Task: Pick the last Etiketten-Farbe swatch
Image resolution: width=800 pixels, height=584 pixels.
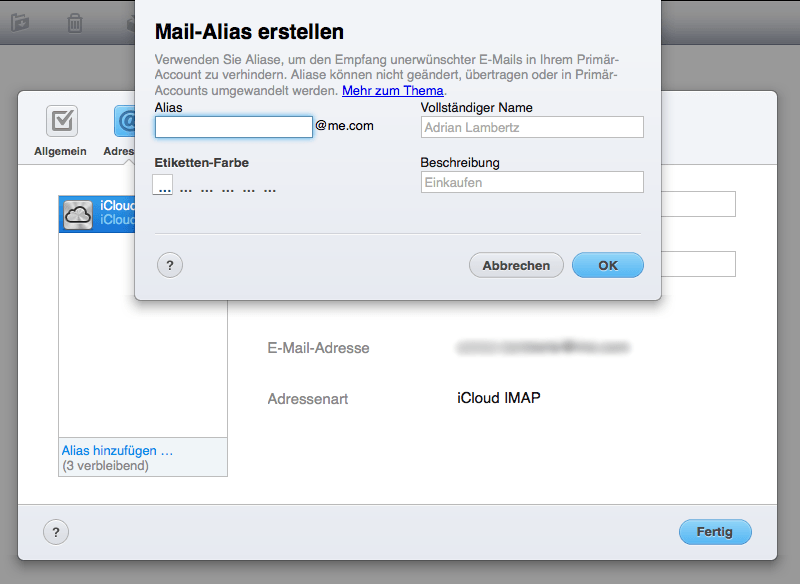Action: pyautogui.click(x=270, y=189)
